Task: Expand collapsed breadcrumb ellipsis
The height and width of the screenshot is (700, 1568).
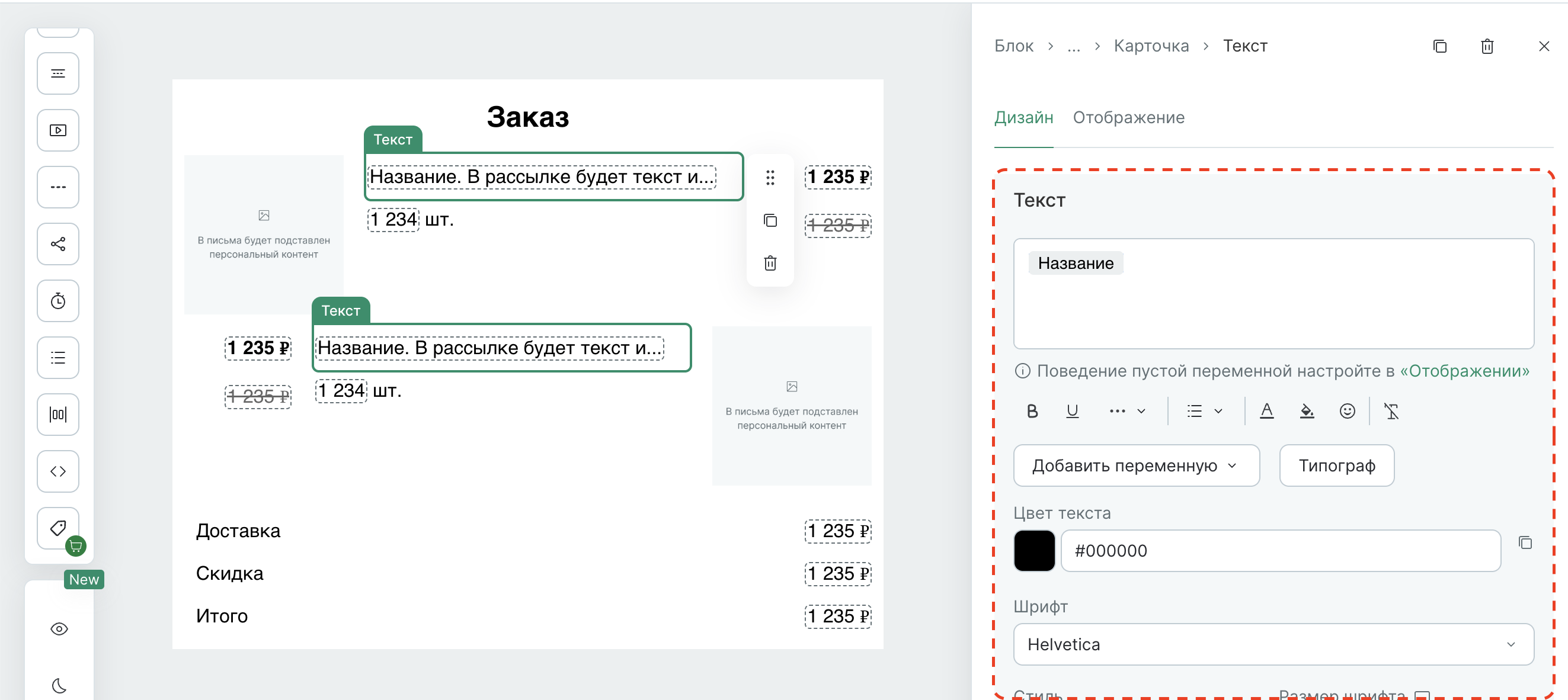Action: [x=1073, y=46]
